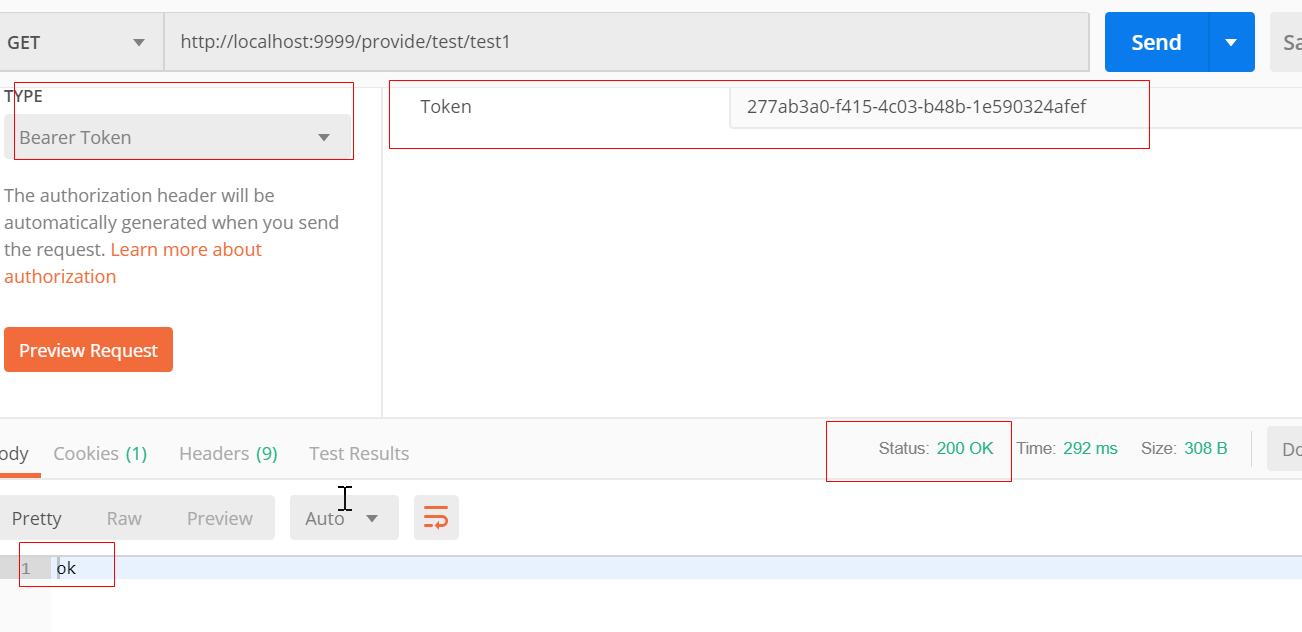The image size is (1302, 632).
Task: Open the GET request method dropdown
Action: click(80, 41)
